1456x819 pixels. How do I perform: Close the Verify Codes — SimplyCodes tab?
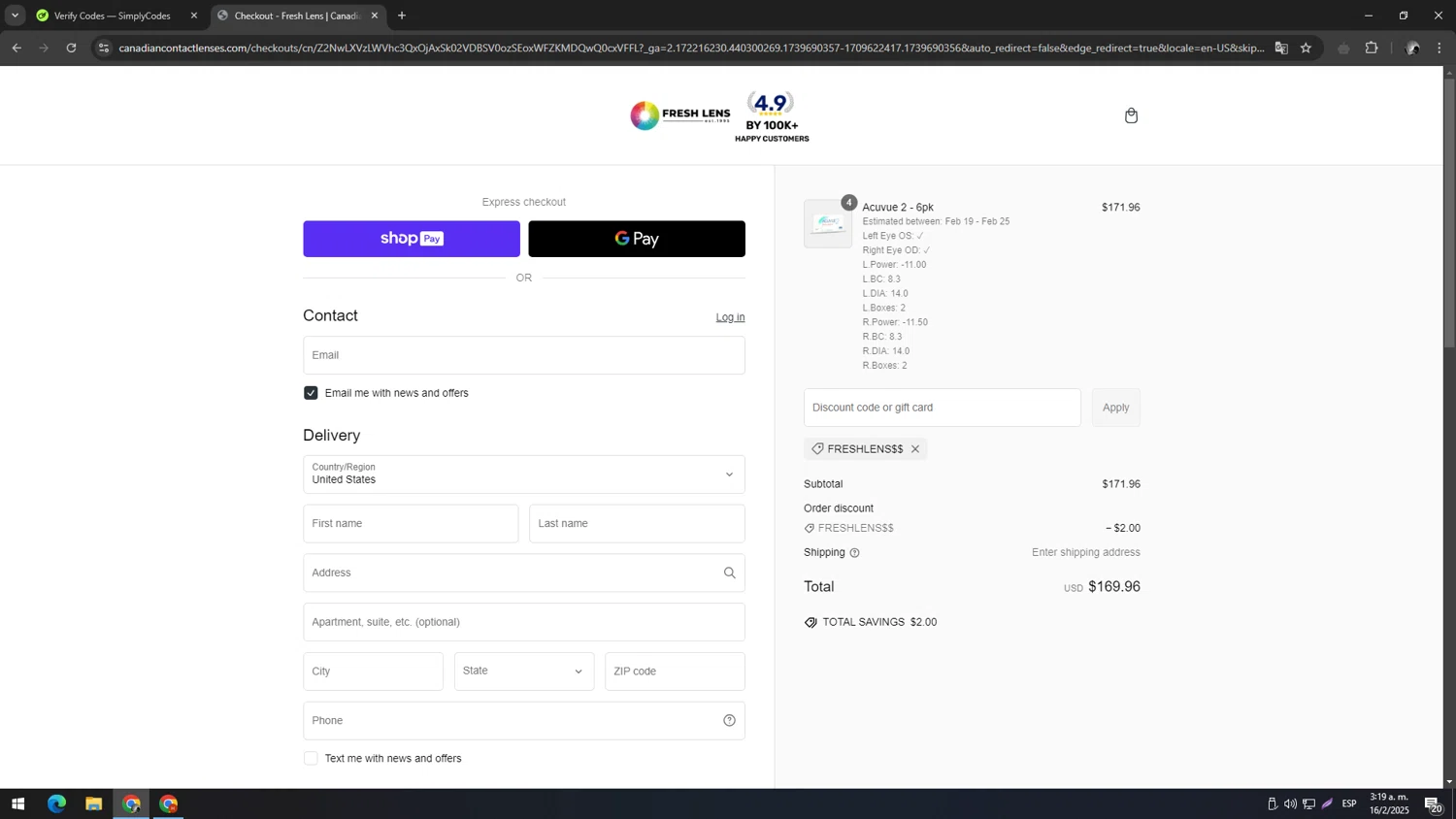pos(194,16)
